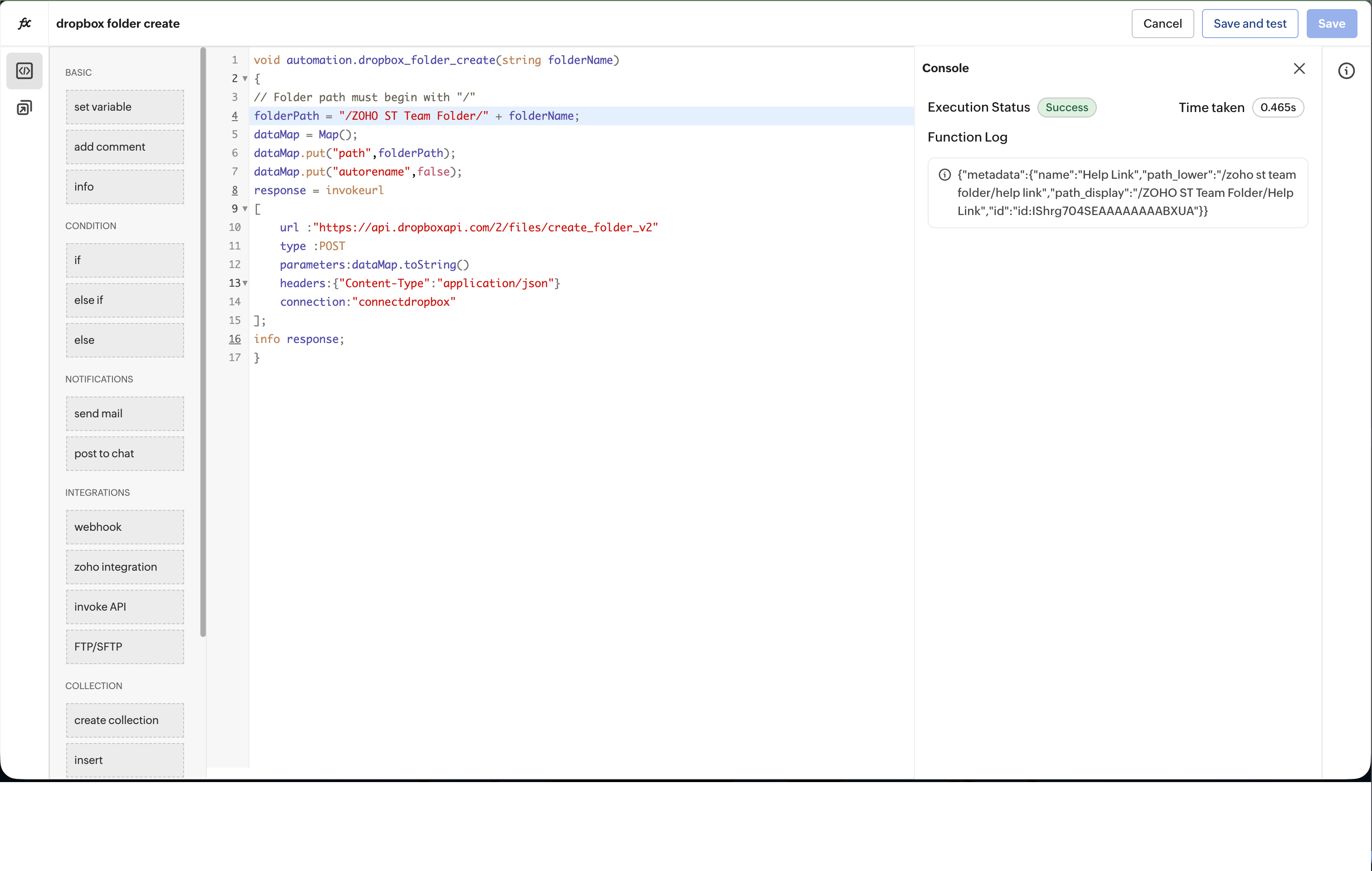The width and height of the screenshot is (1372, 871).
Task: Choose the 'send mail' notification block
Action: coord(125,413)
